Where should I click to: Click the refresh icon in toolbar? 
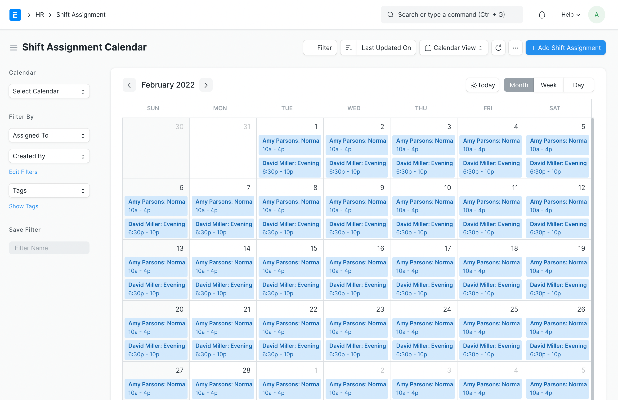[498, 47]
